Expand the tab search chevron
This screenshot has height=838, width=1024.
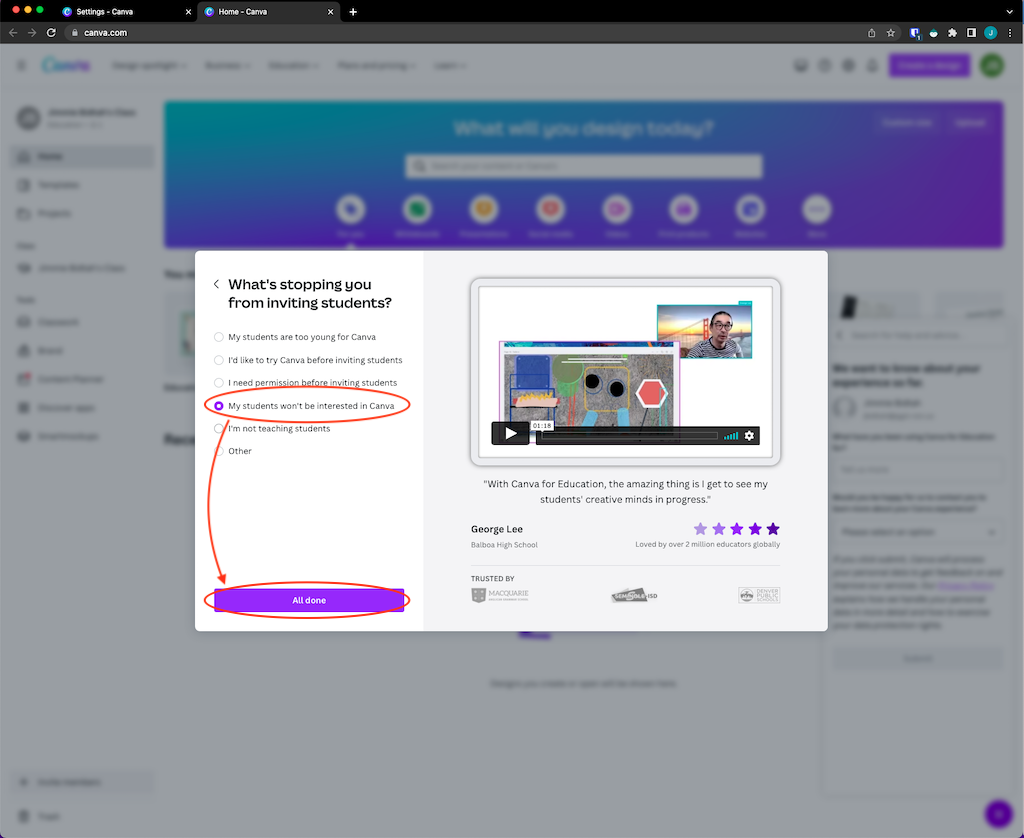(x=1010, y=12)
